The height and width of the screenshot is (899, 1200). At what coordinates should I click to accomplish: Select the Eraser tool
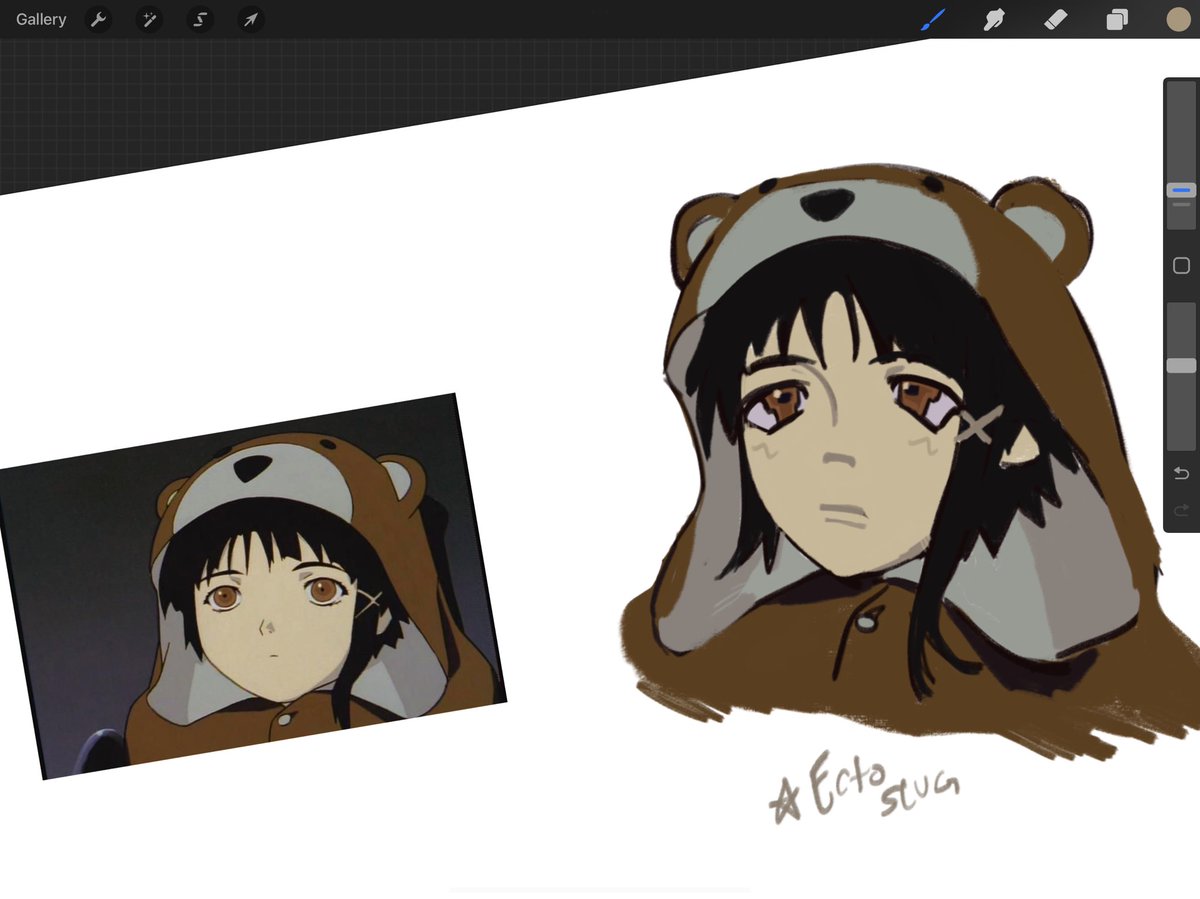1056,19
